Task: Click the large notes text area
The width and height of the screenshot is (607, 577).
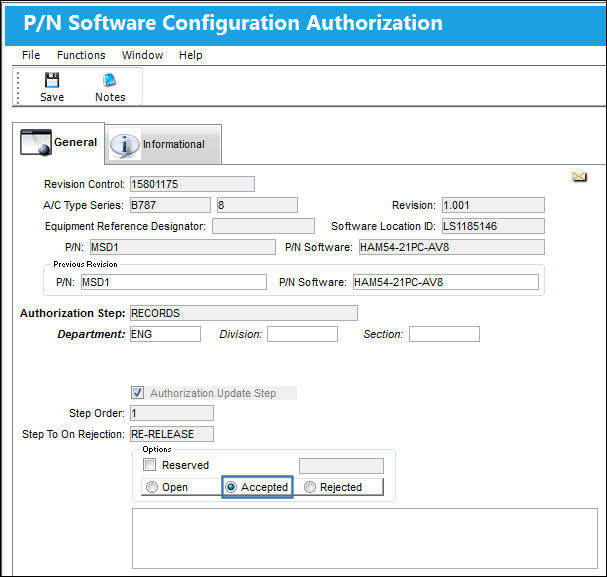Action: pyautogui.click(x=365, y=538)
